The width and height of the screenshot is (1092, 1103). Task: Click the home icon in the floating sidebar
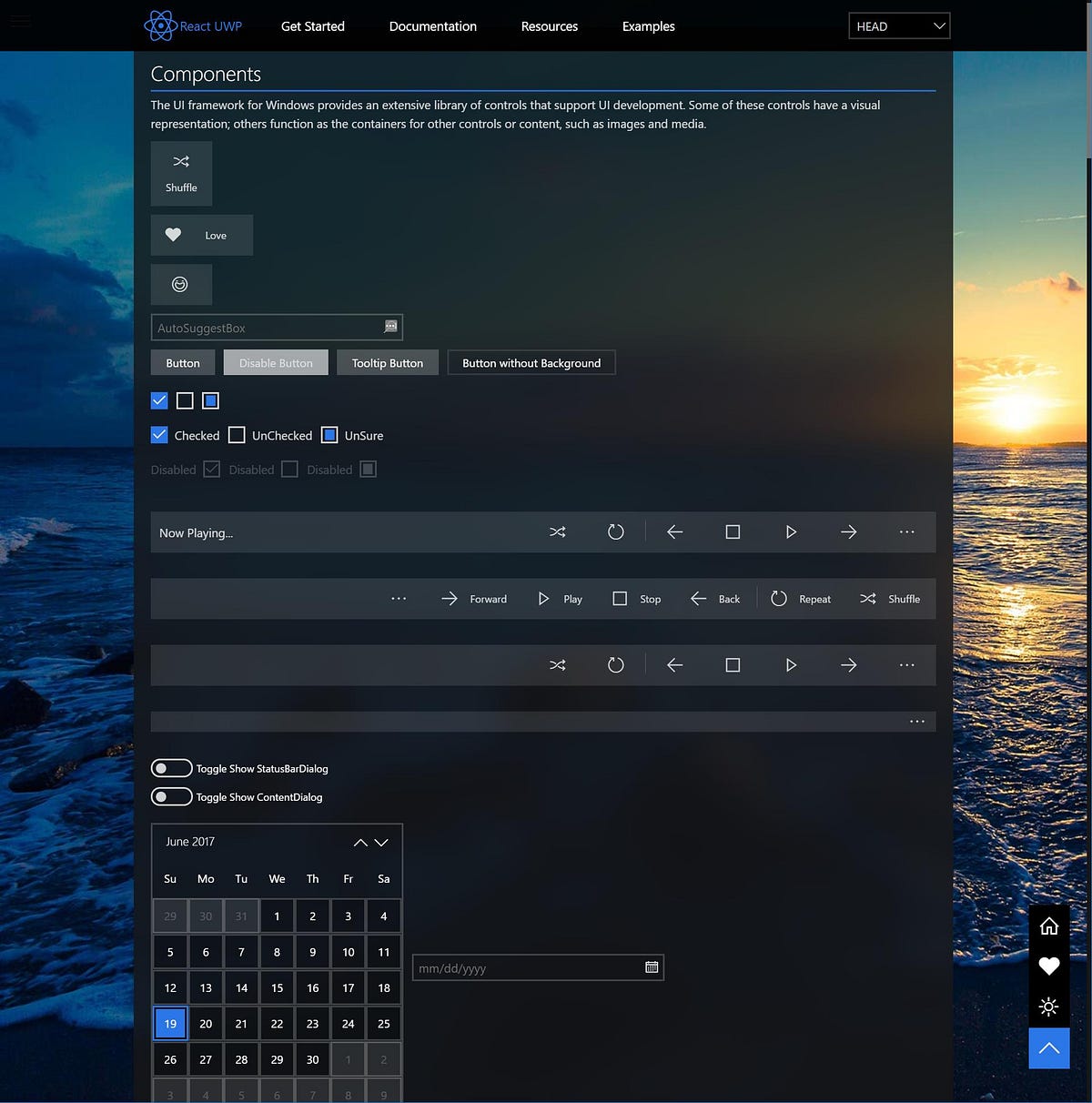click(x=1049, y=926)
